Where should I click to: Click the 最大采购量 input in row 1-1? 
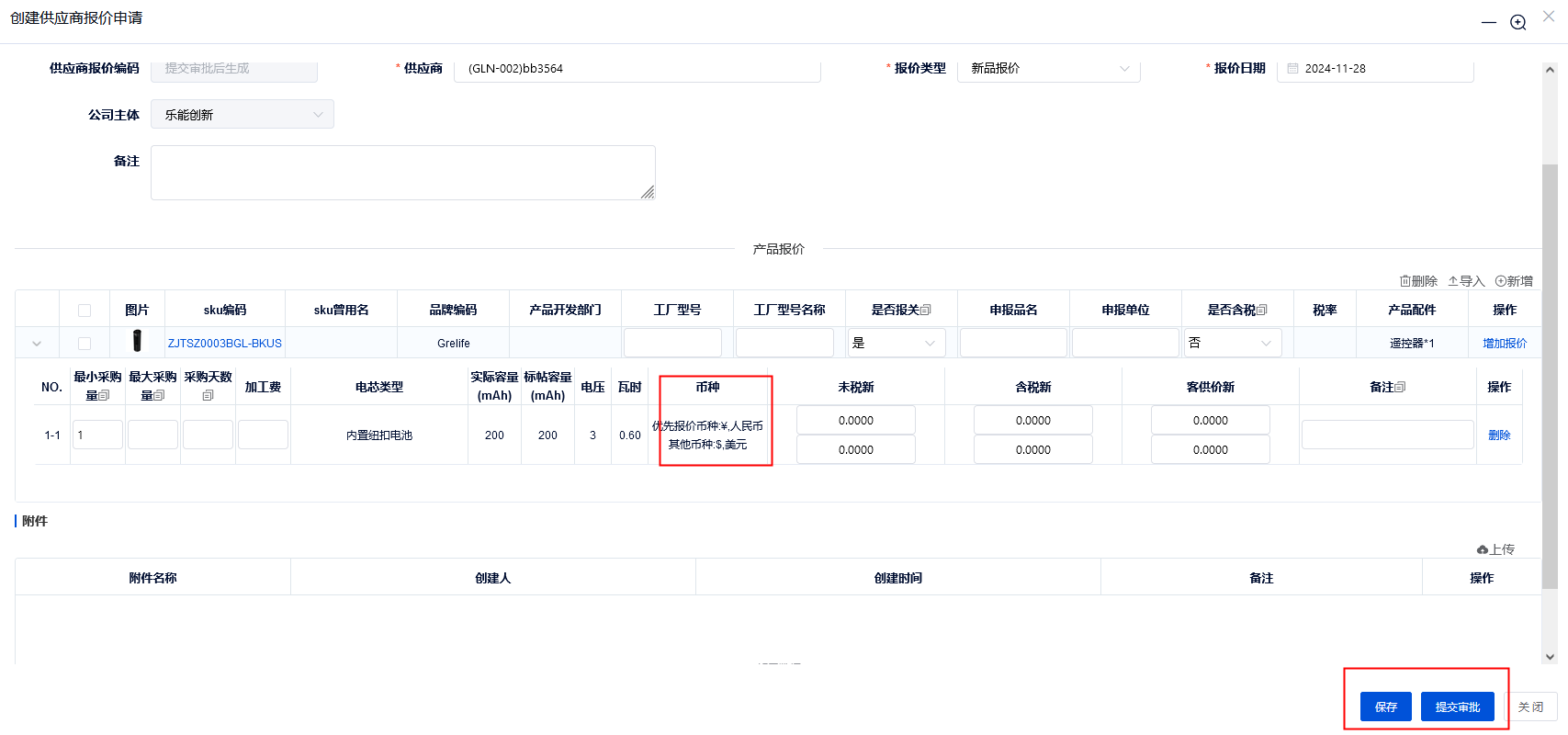[x=152, y=435]
